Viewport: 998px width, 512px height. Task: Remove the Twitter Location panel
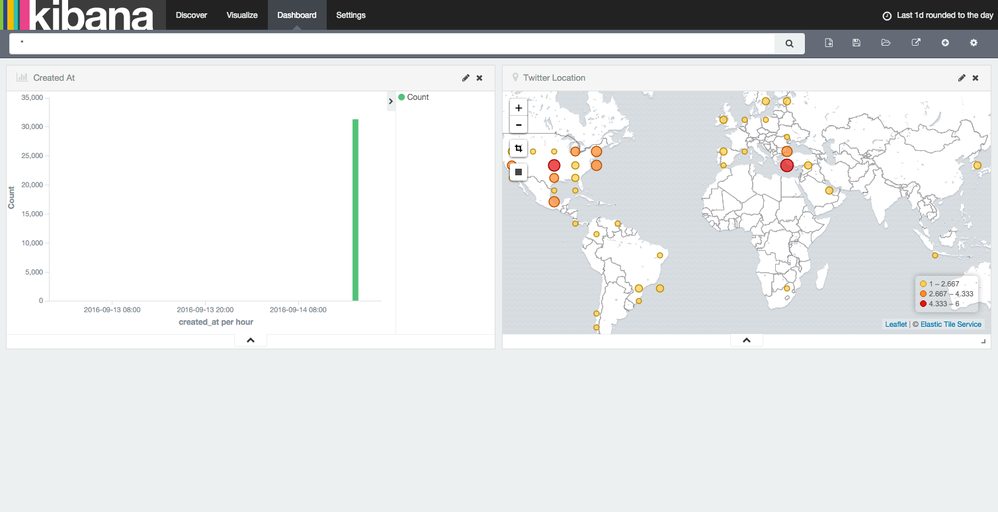pyautogui.click(x=975, y=78)
